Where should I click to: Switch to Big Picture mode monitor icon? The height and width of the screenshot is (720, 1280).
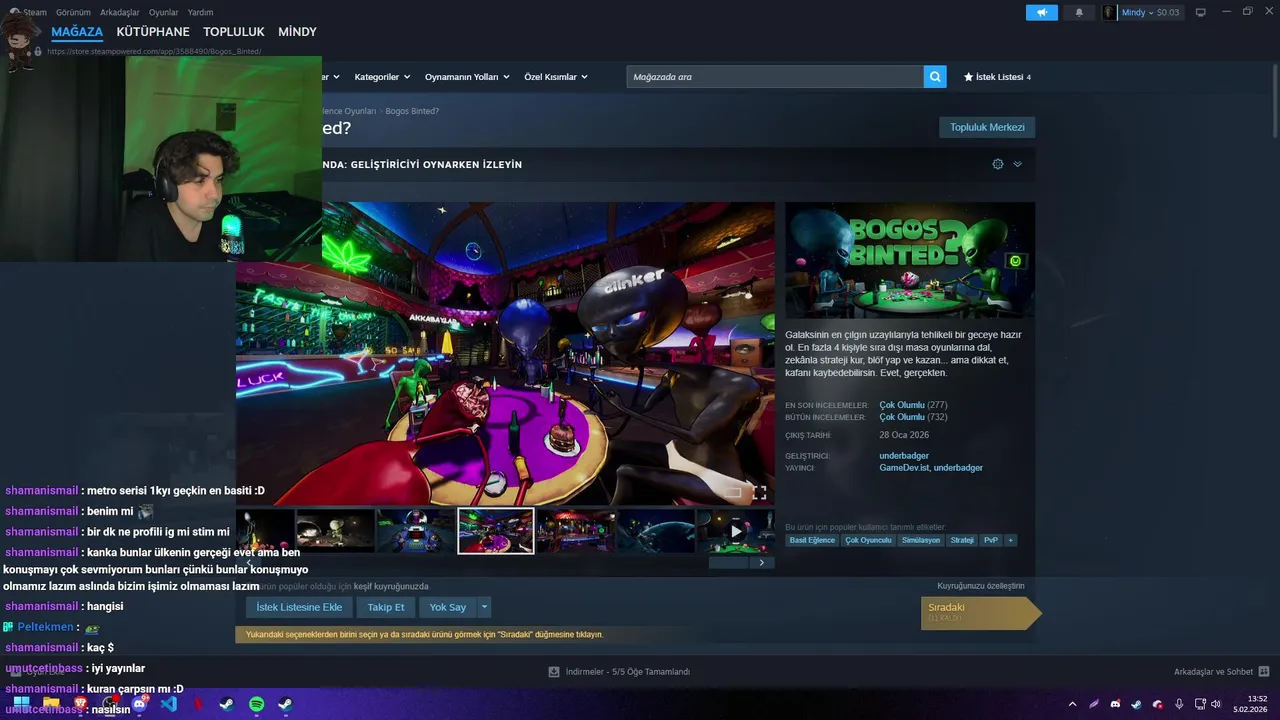1201,13
